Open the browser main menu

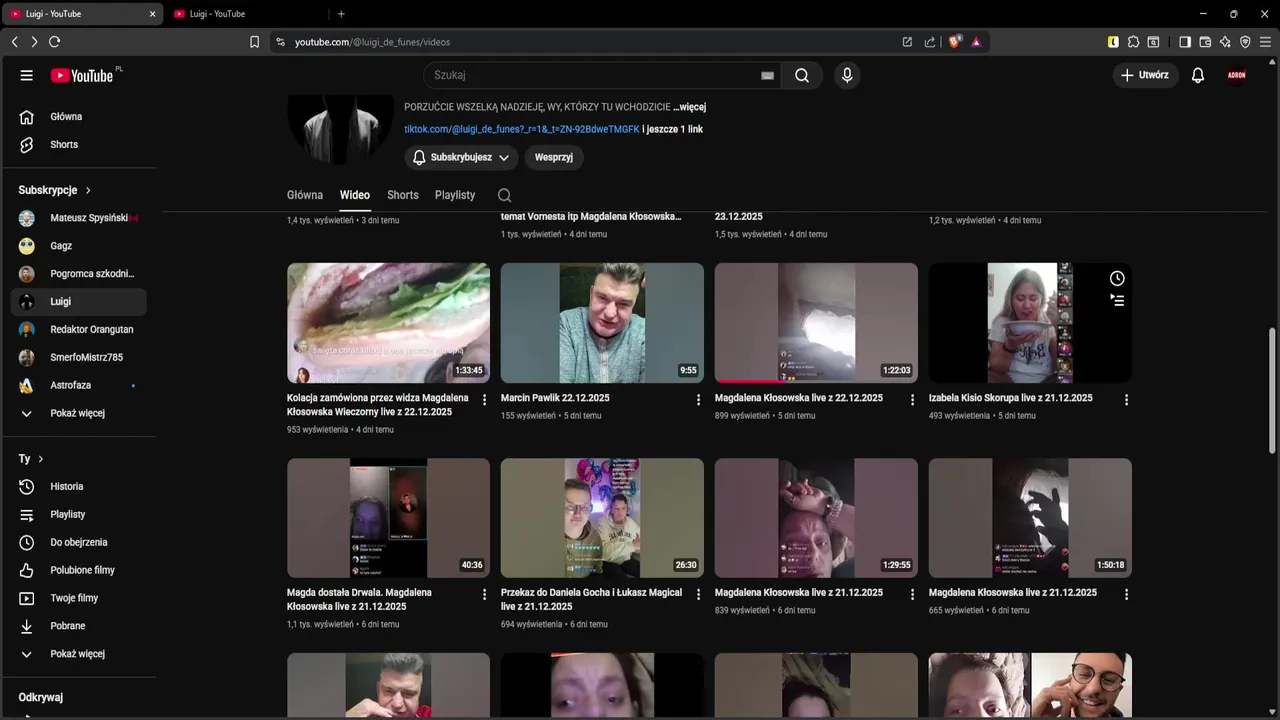1266,42
